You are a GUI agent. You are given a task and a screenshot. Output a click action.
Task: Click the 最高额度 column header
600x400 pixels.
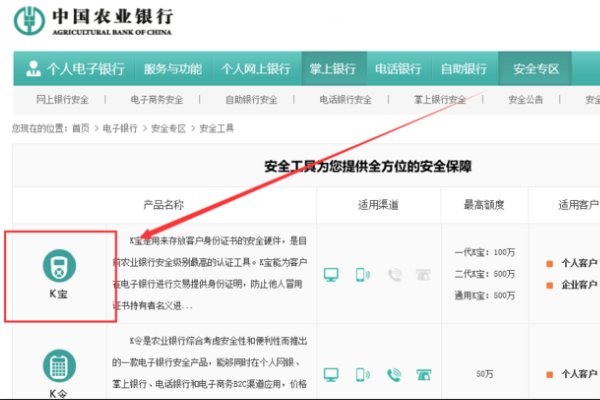[484, 205]
